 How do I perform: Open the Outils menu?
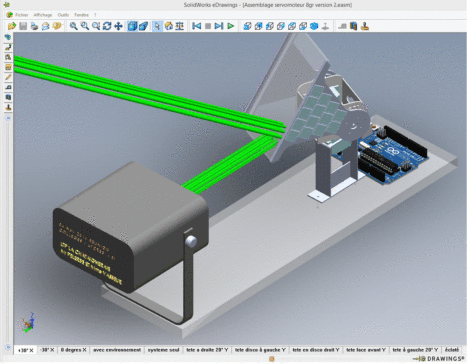point(63,15)
